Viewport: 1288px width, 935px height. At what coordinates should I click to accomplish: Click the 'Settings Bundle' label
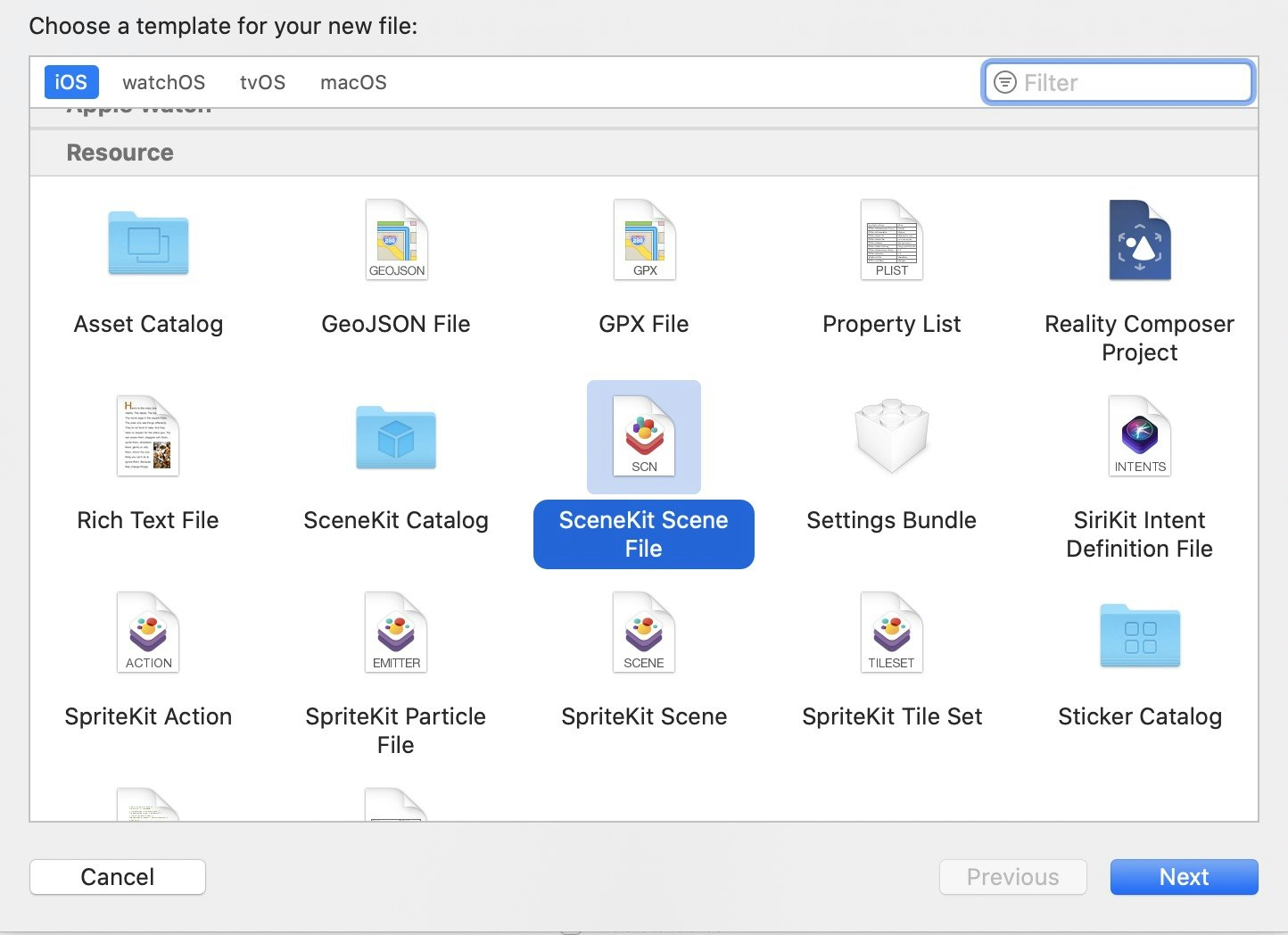click(892, 520)
